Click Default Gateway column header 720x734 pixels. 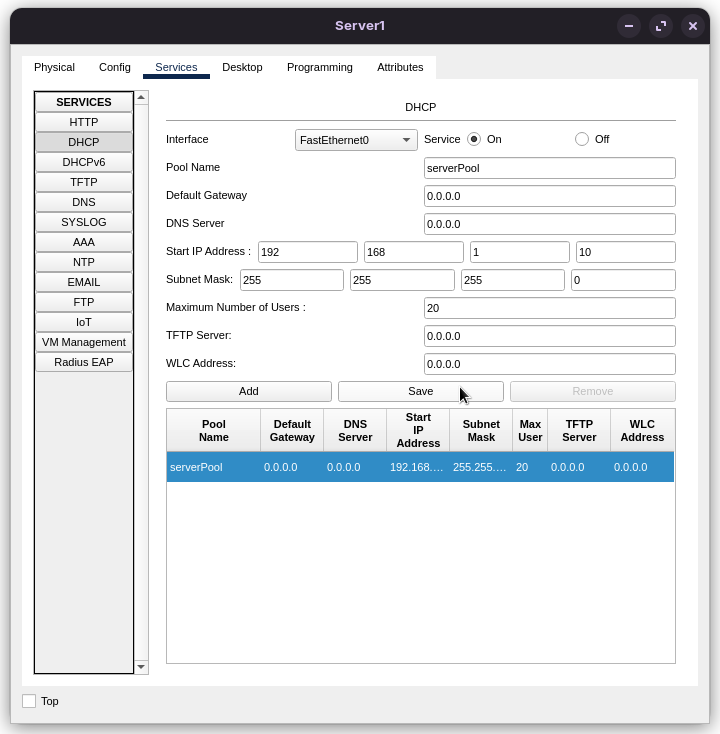[x=292, y=431]
